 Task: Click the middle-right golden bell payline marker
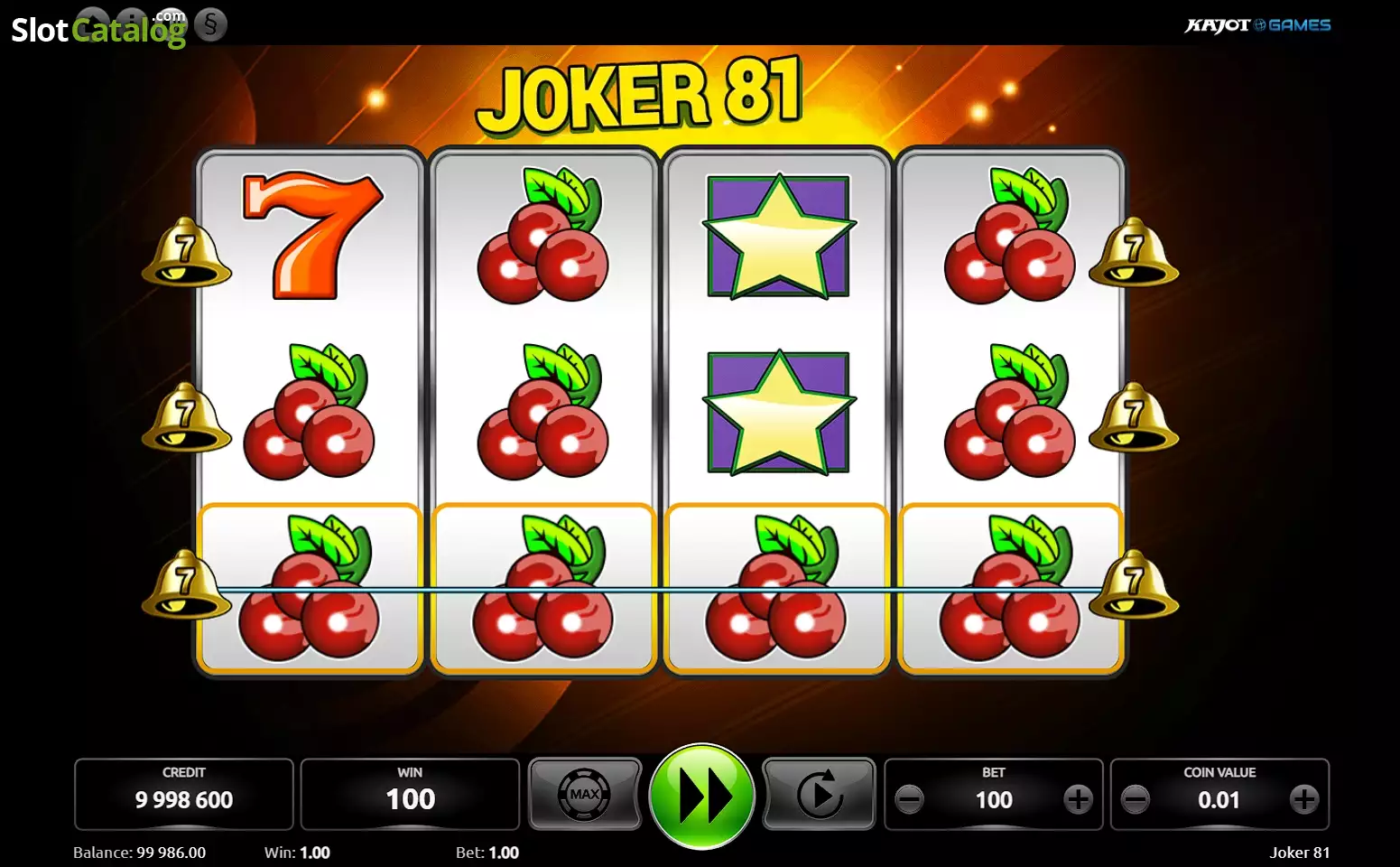tap(1134, 417)
